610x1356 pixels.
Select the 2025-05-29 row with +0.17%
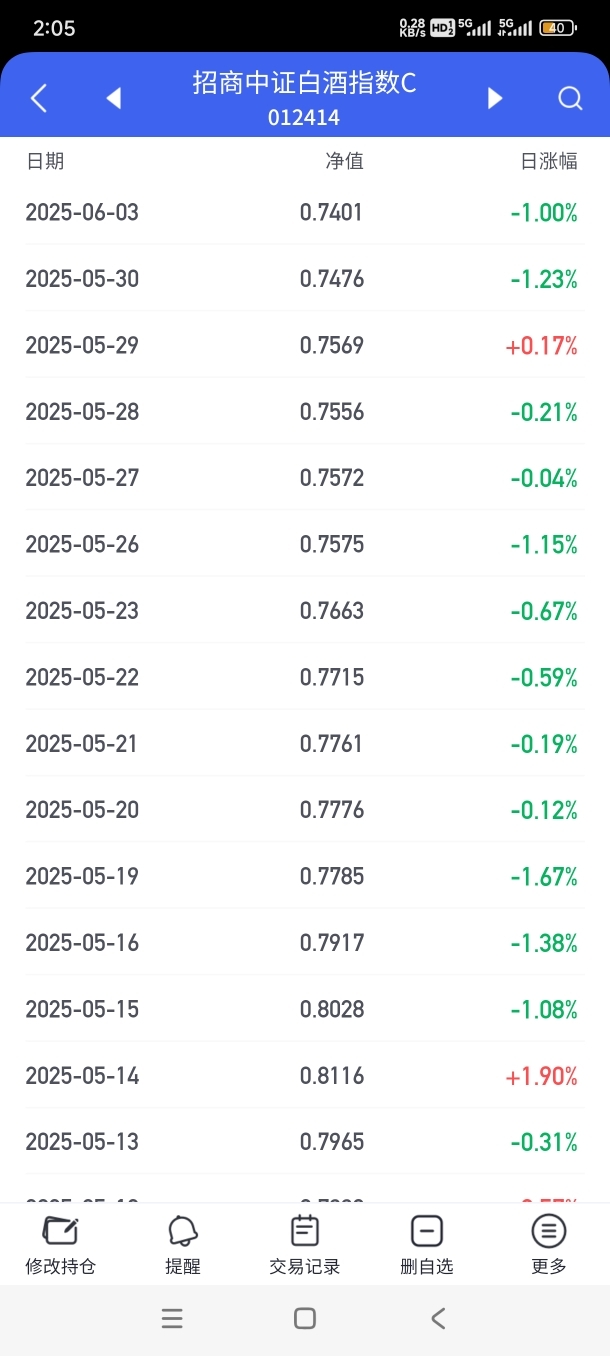click(305, 345)
